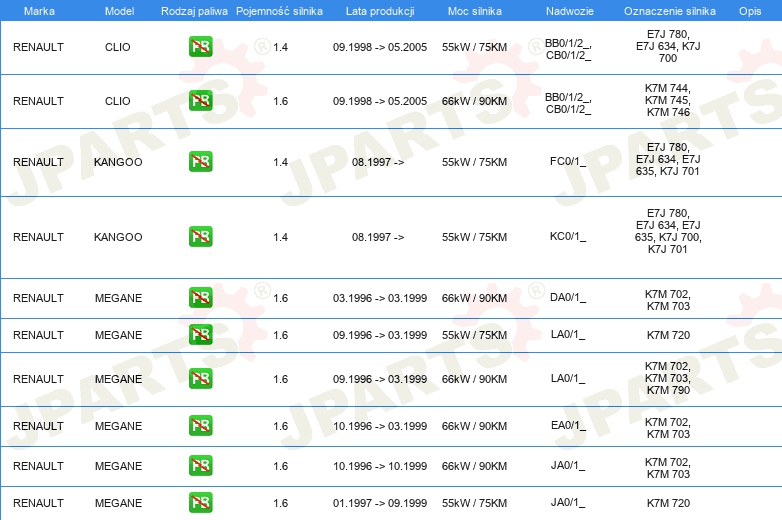Select the fuel icon in the Megane EA0/1_ row

pos(200,426)
